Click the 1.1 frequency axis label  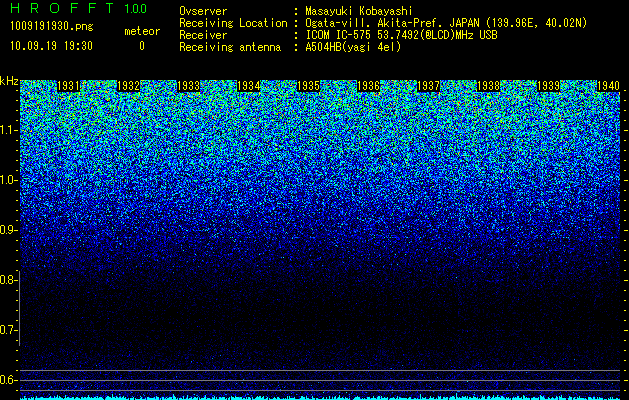(x=8, y=130)
